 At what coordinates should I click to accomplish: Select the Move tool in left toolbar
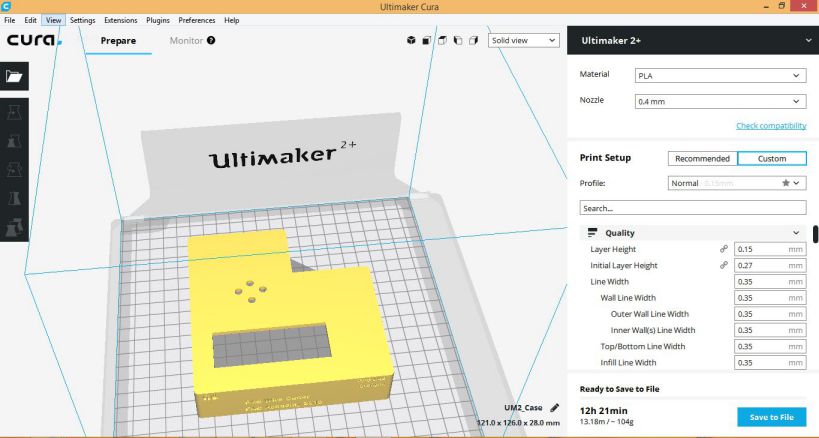pos(14,112)
